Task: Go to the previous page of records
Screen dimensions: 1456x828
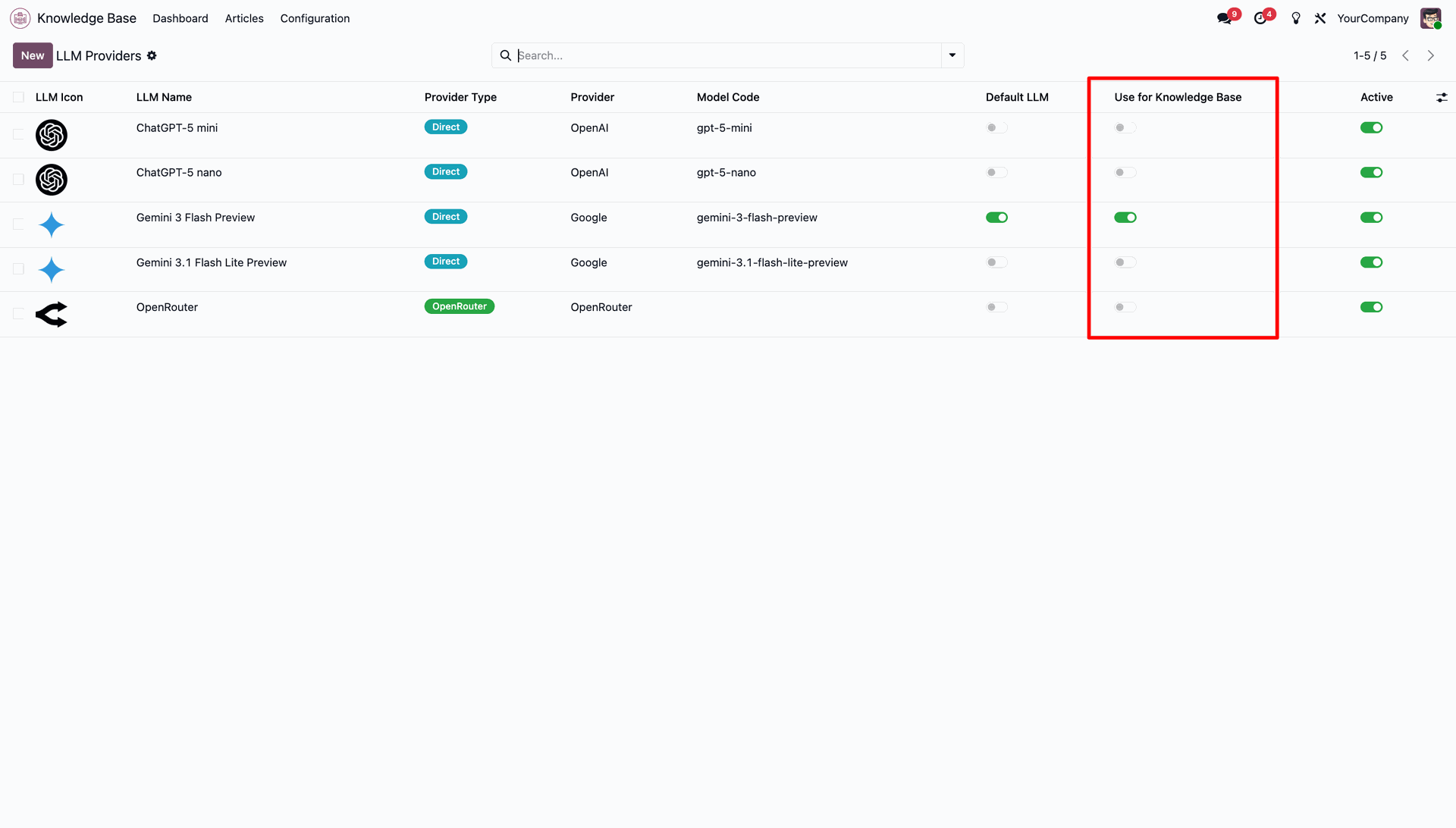Action: coord(1405,55)
